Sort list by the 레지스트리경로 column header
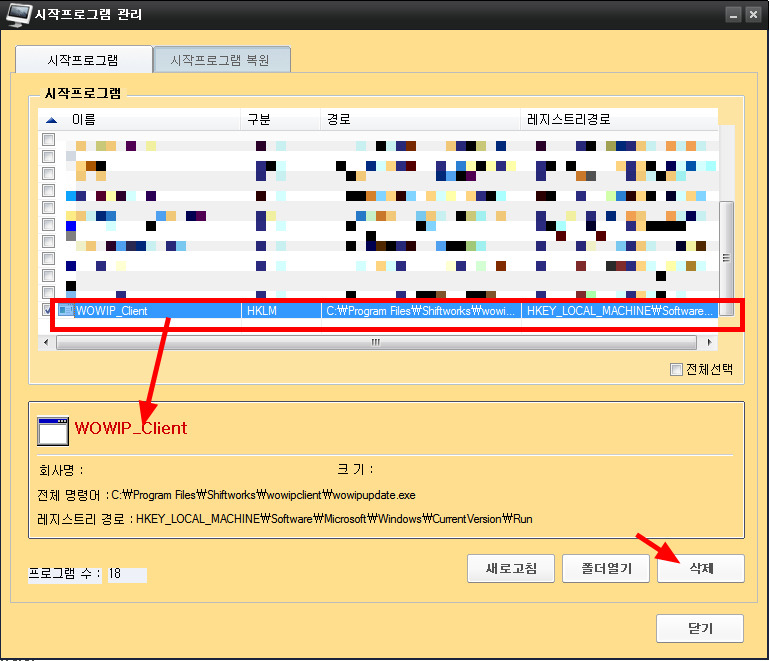Screen dimensions: 770x661 pos(620,120)
